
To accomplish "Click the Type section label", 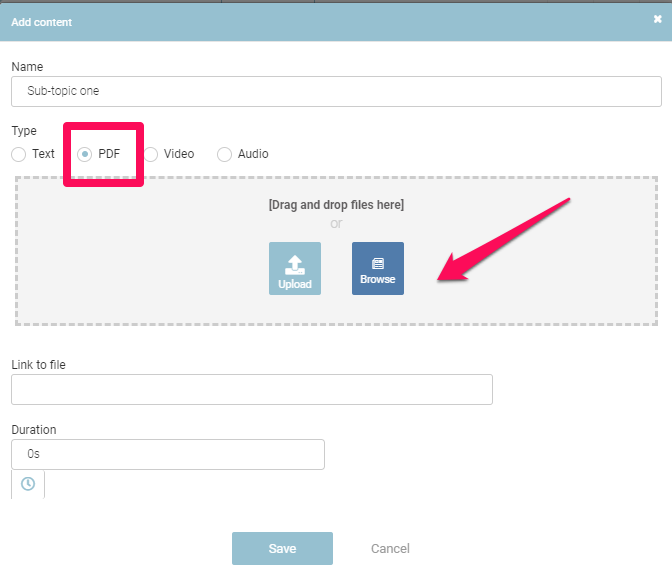I will tap(24, 131).
